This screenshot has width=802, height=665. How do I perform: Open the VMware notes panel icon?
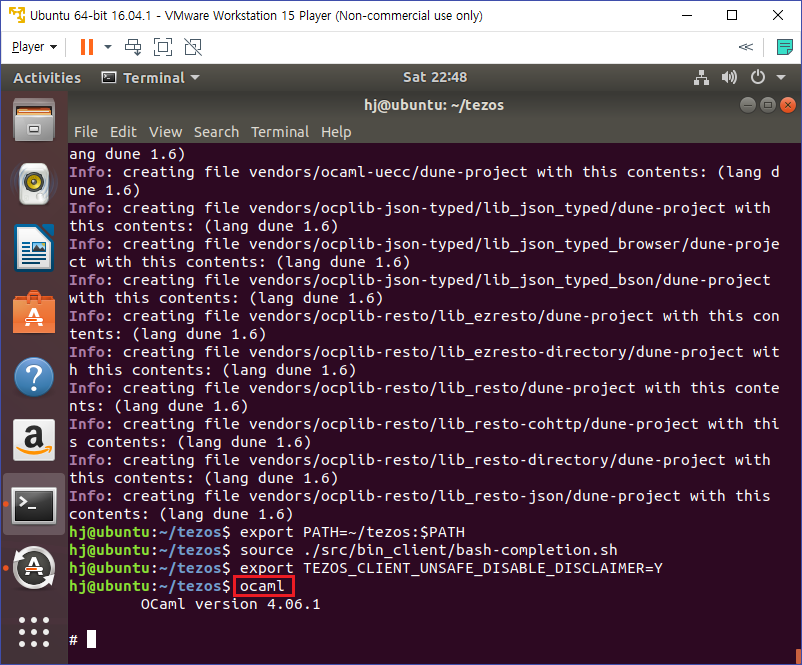pos(784,47)
